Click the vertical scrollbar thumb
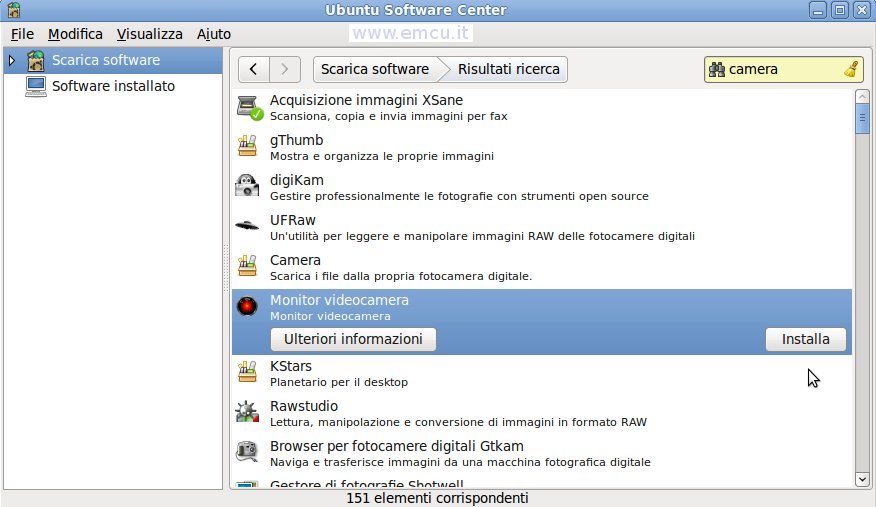 [862, 118]
